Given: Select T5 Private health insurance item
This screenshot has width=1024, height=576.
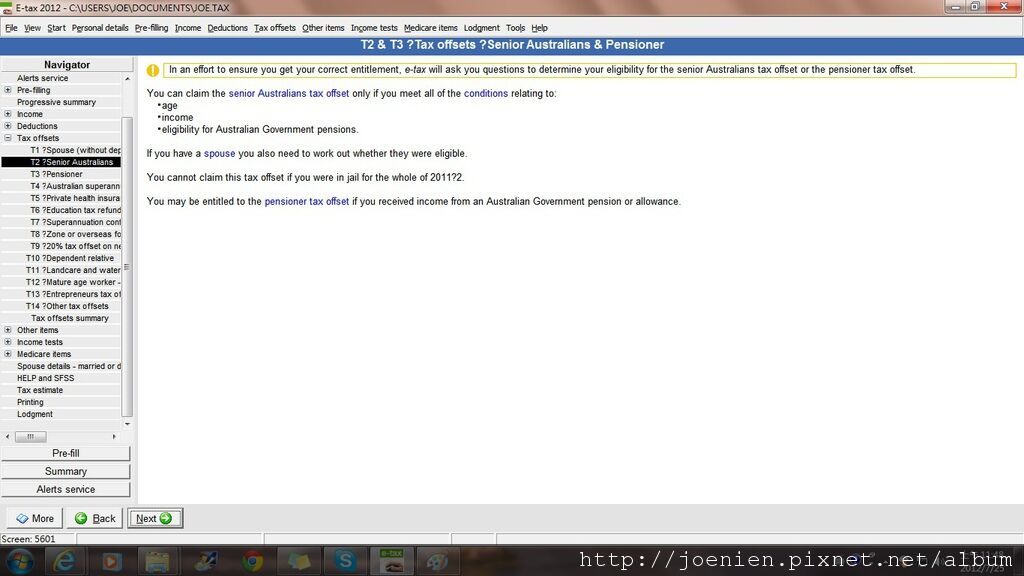Looking at the screenshot, I should (x=75, y=199).
